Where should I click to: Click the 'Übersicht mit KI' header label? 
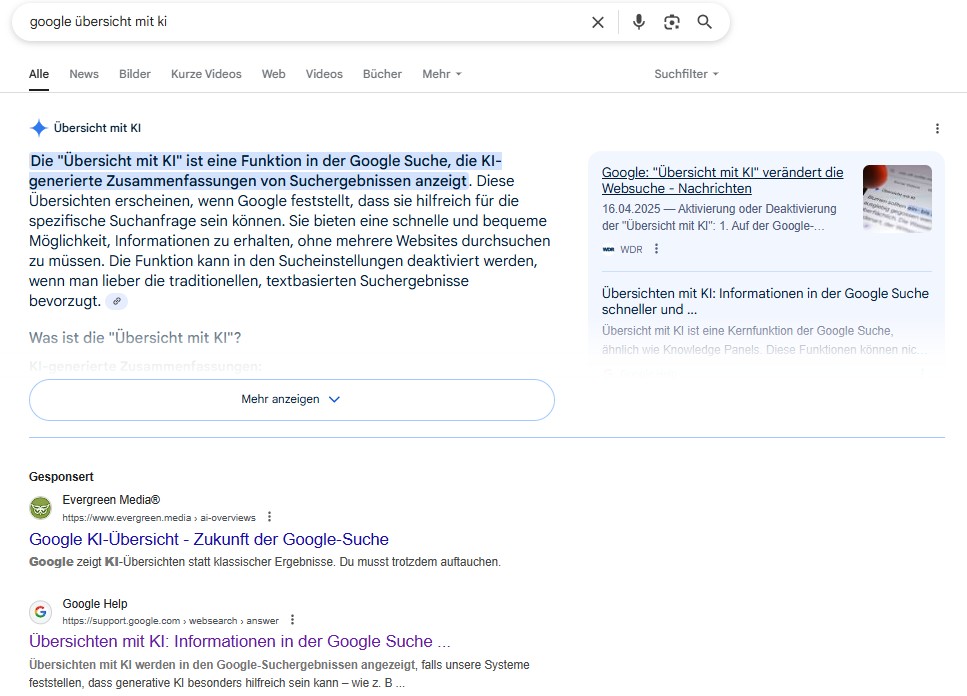pyautogui.click(x=97, y=128)
